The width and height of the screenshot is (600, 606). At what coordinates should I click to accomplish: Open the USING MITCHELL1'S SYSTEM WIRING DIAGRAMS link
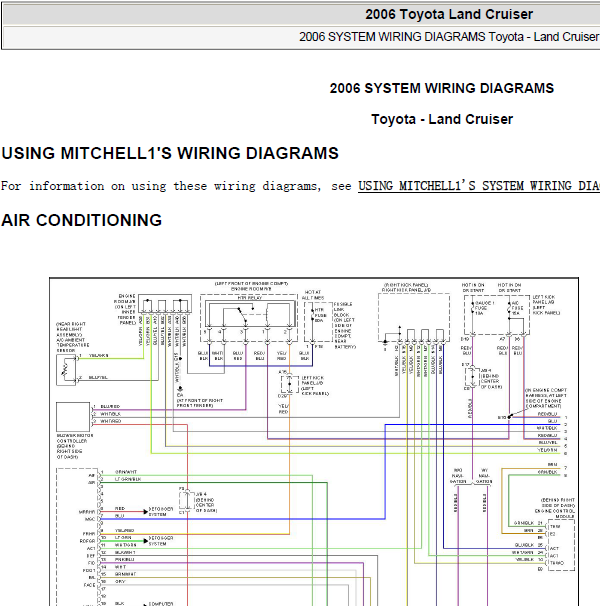[479, 186]
